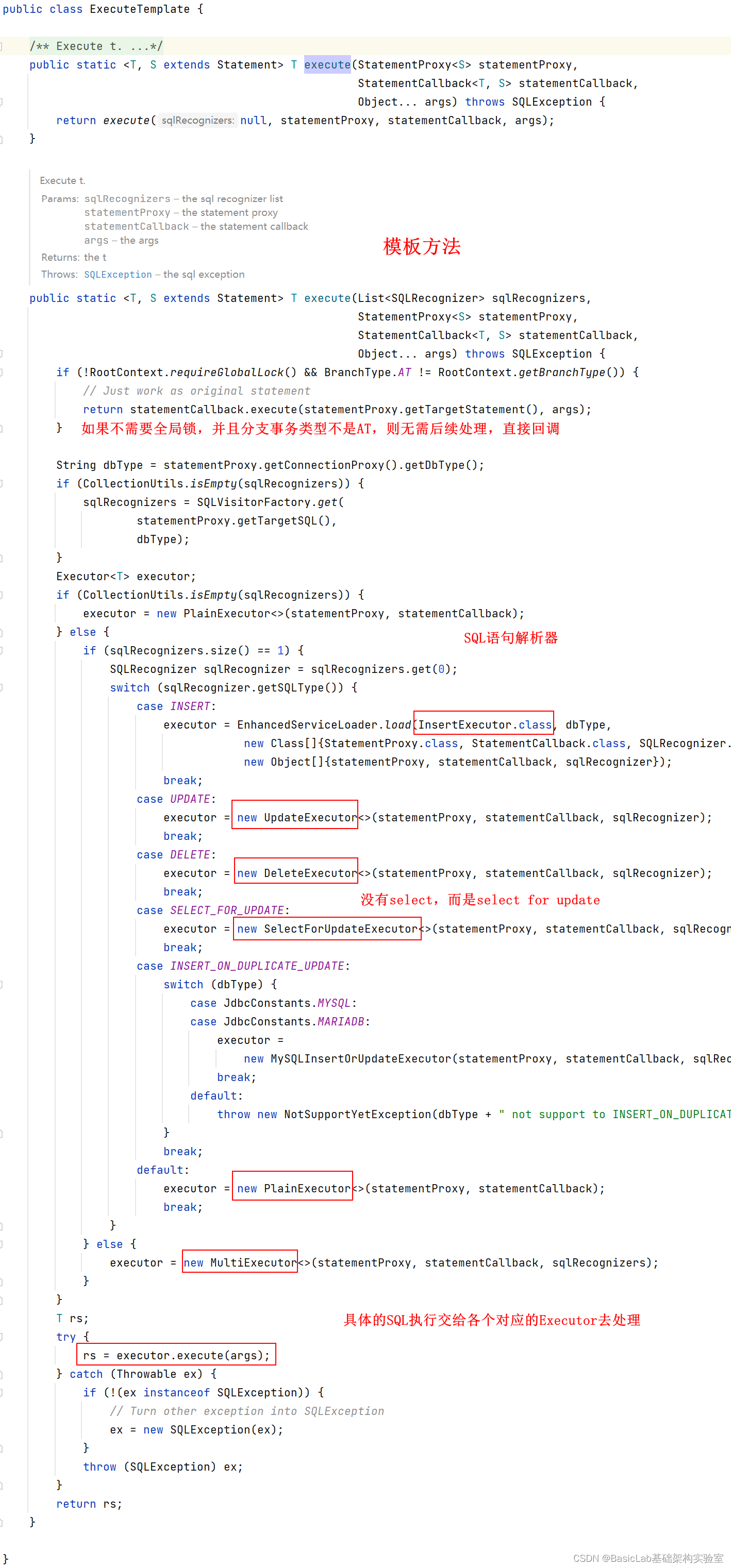Click Javadoc line "args – the args"

click(121, 241)
